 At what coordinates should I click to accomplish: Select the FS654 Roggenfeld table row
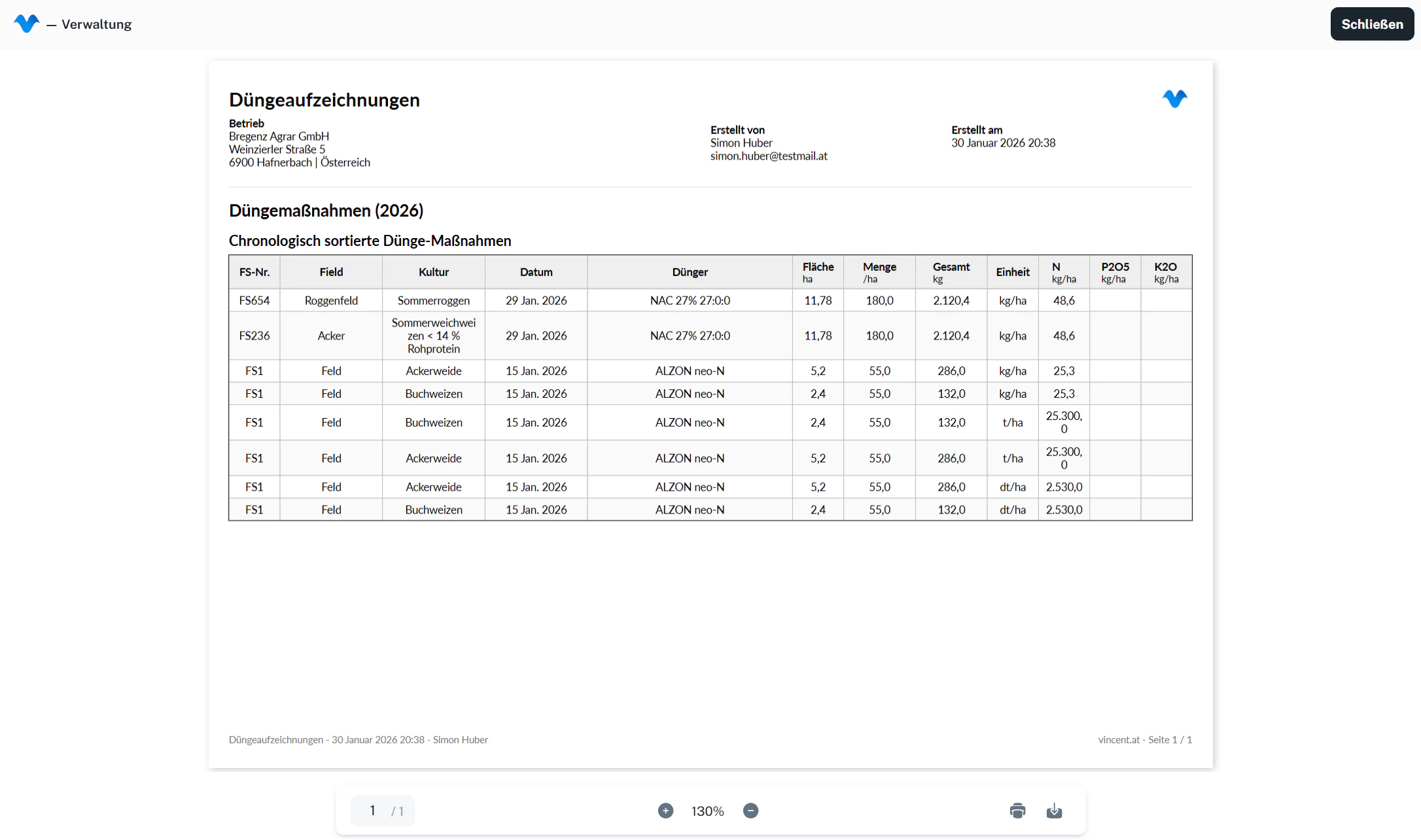point(331,300)
